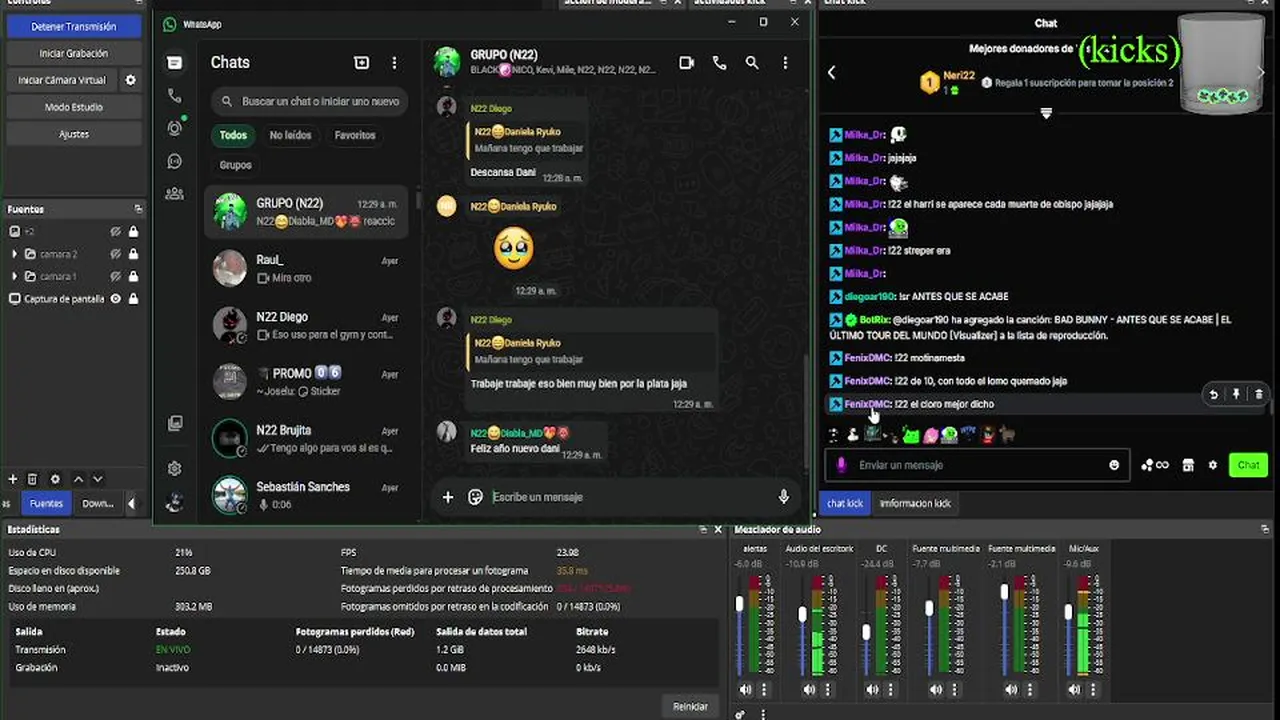Remove the selected source with the trash icon

click(x=32, y=480)
